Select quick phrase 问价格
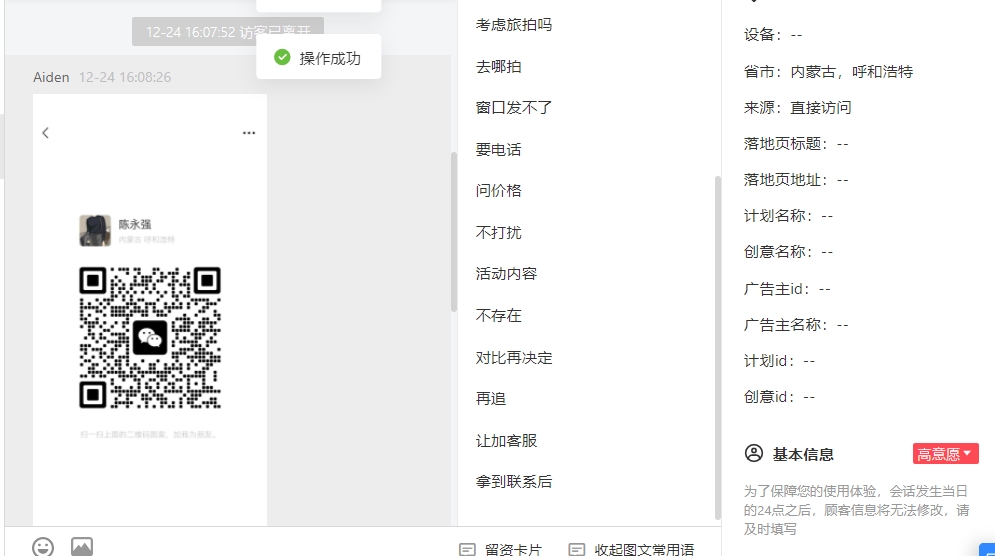The image size is (995, 556). pos(499,190)
